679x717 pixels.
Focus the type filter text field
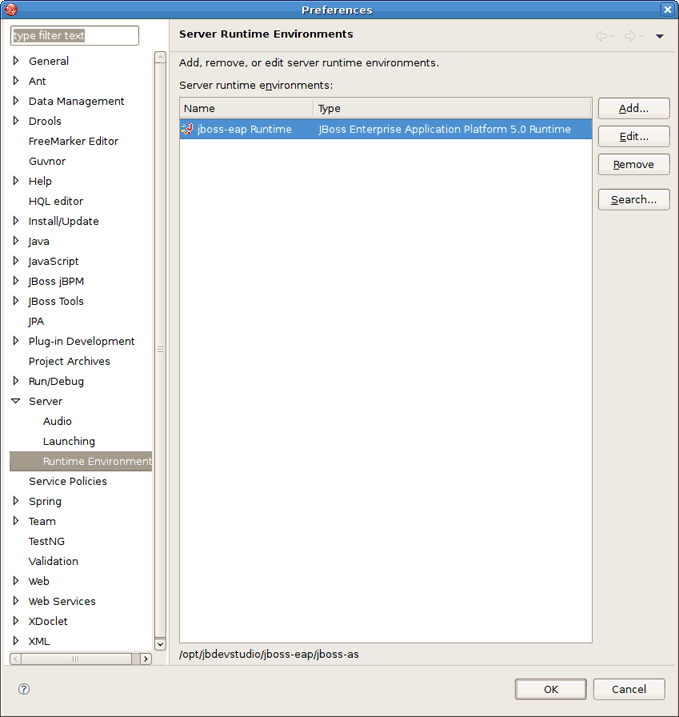point(75,36)
